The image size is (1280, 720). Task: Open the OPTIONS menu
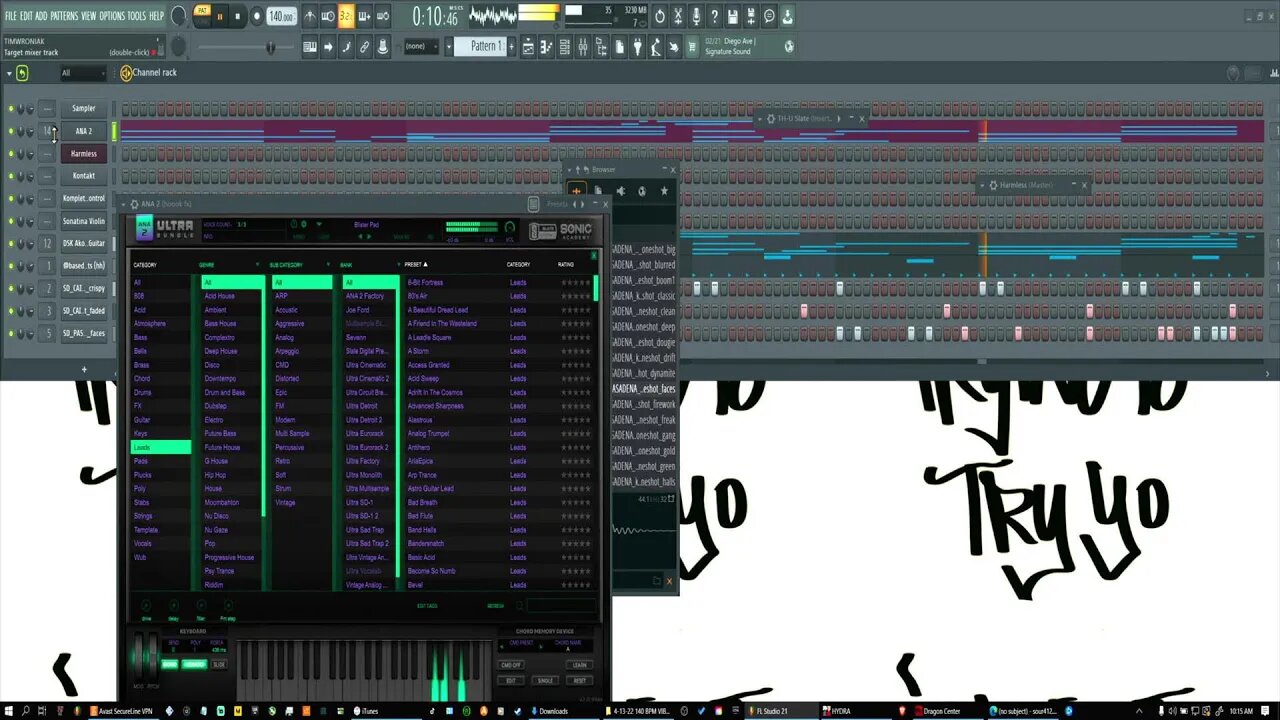point(112,16)
